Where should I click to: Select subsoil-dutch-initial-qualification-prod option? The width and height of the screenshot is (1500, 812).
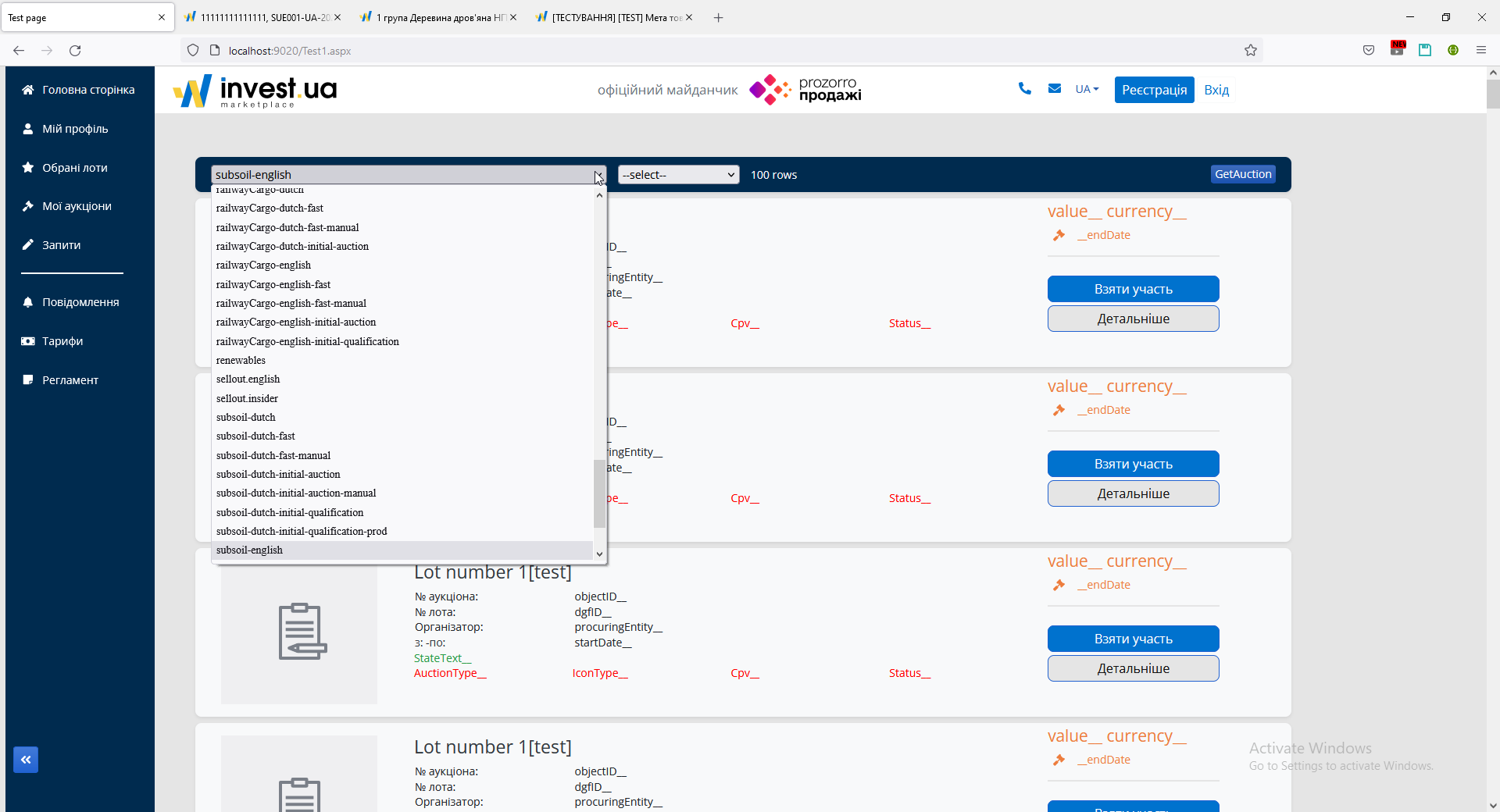click(402, 531)
